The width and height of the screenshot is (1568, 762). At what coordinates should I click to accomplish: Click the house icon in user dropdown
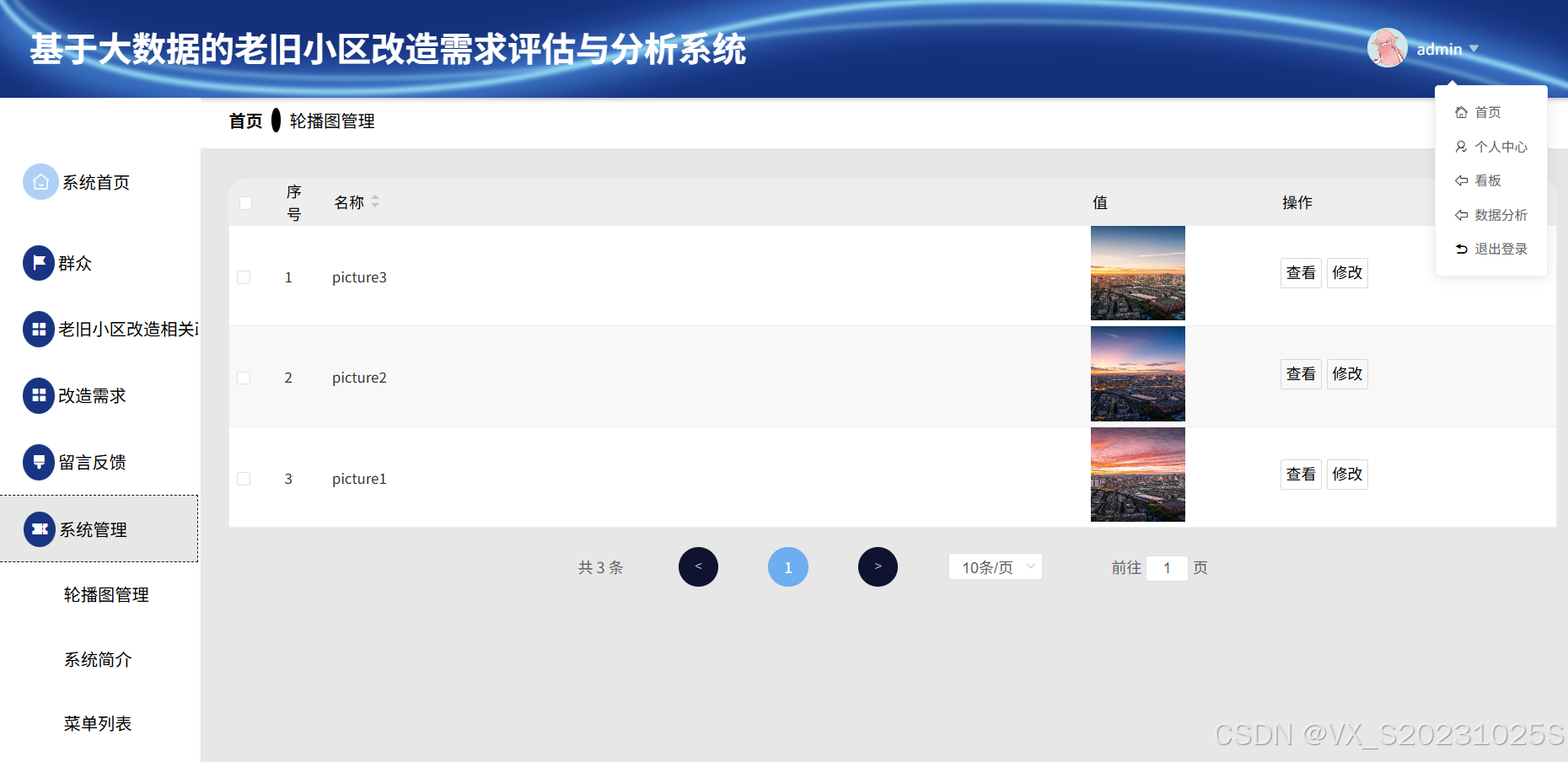pos(1461,112)
